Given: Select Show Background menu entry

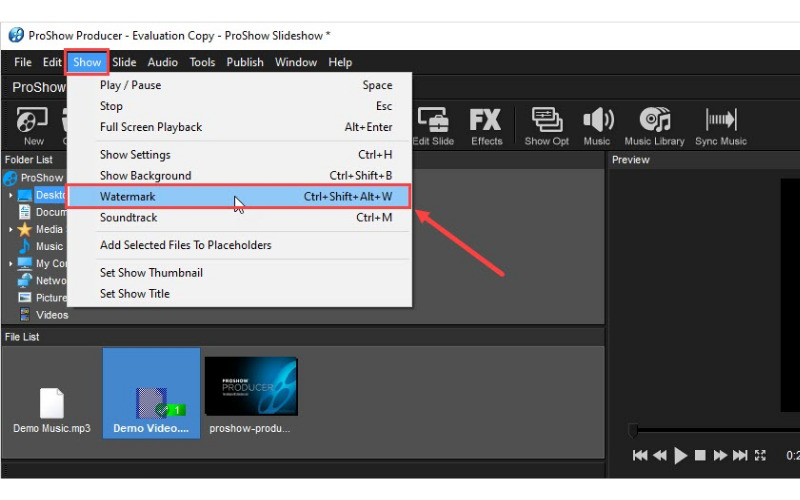Looking at the screenshot, I should pos(239,176).
